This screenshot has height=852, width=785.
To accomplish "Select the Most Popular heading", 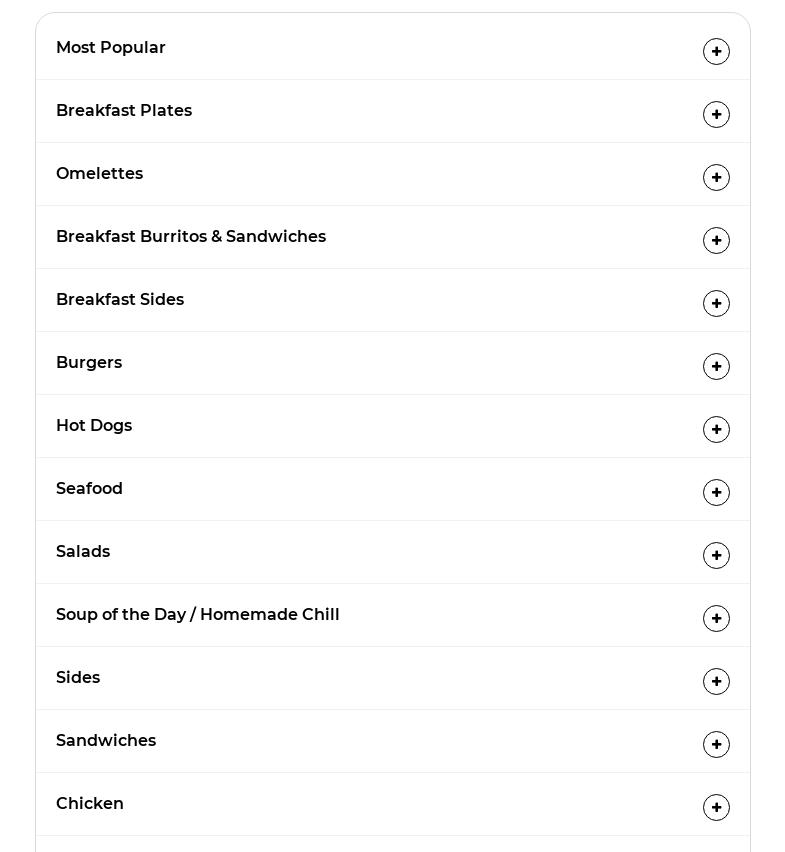I will click(x=111, y=47).
